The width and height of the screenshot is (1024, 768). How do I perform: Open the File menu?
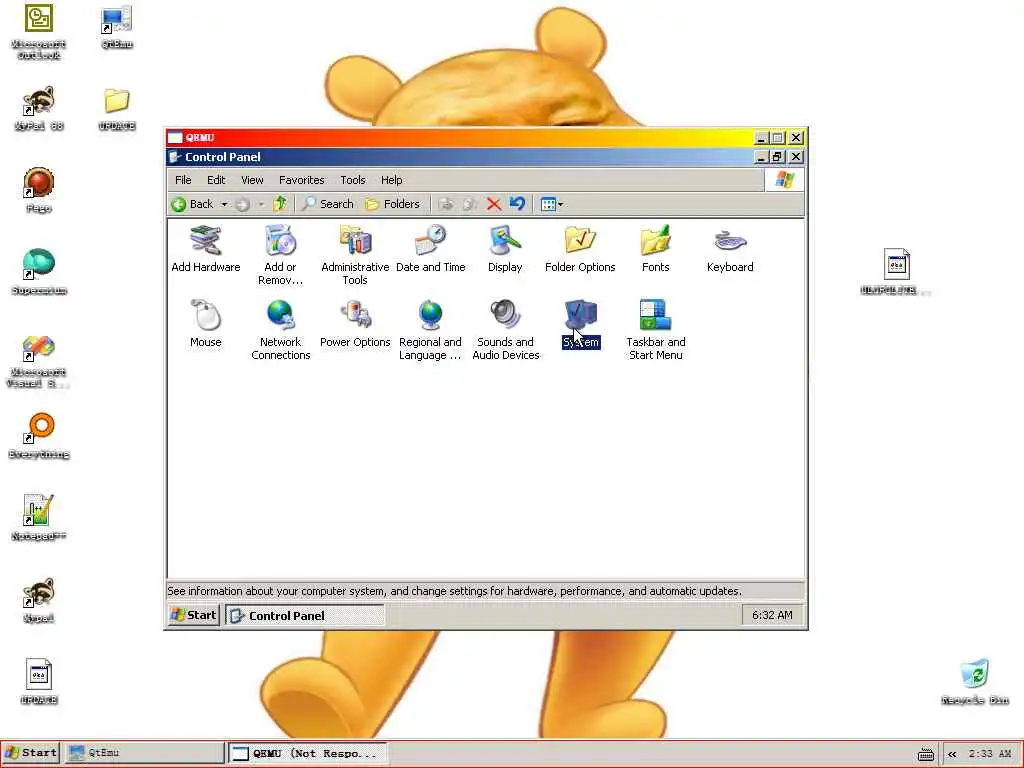point(183,180)
